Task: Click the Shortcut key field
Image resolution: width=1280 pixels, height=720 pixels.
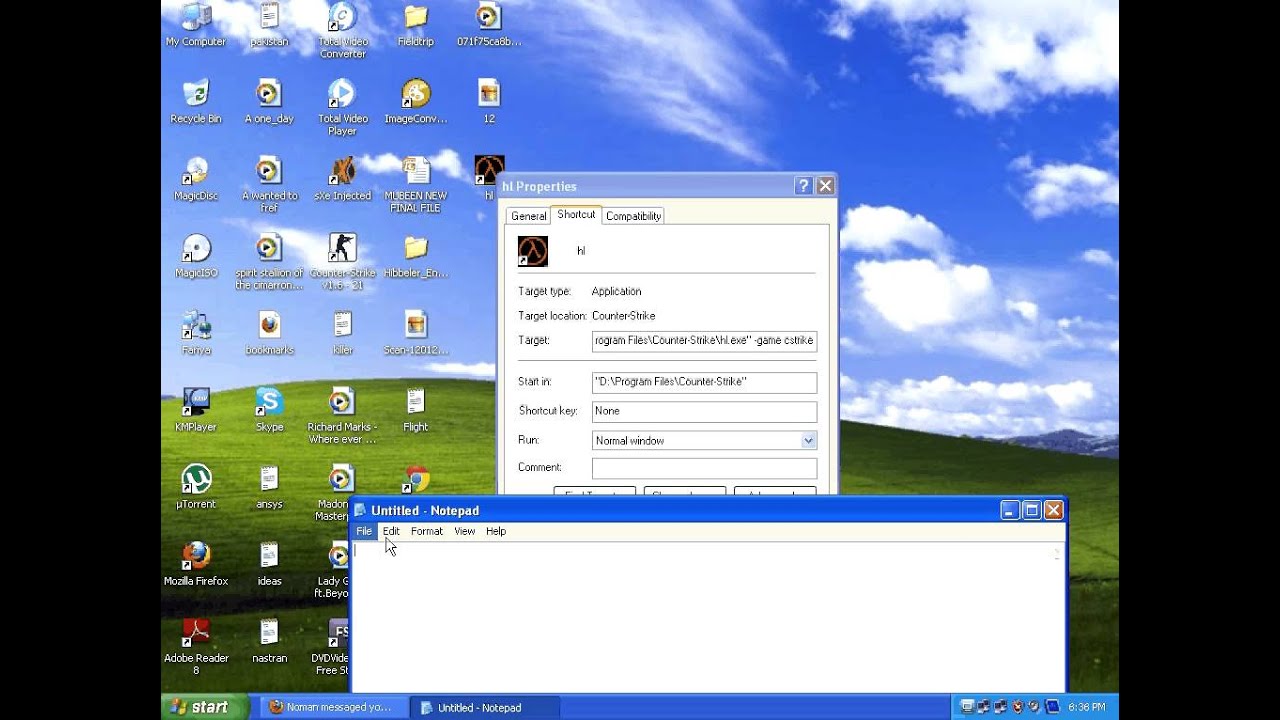Action: [704, 411]
